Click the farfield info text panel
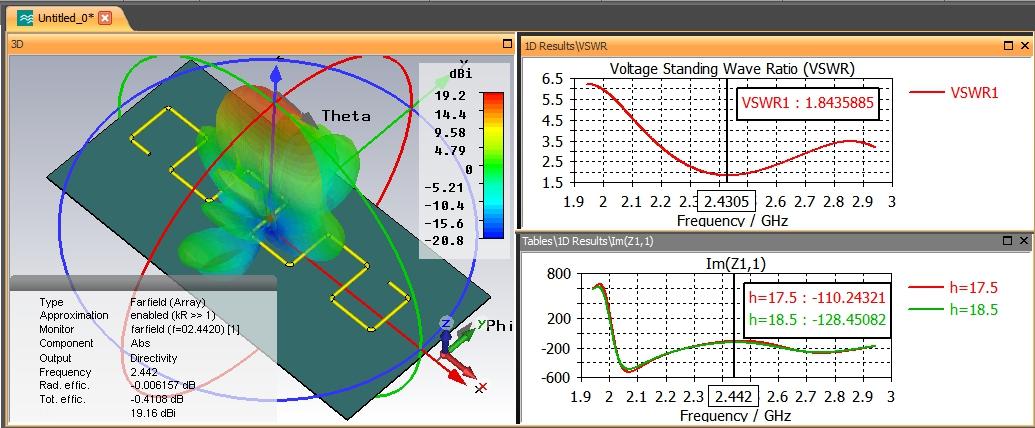The image size is (1035, 428). click(143, 357)
